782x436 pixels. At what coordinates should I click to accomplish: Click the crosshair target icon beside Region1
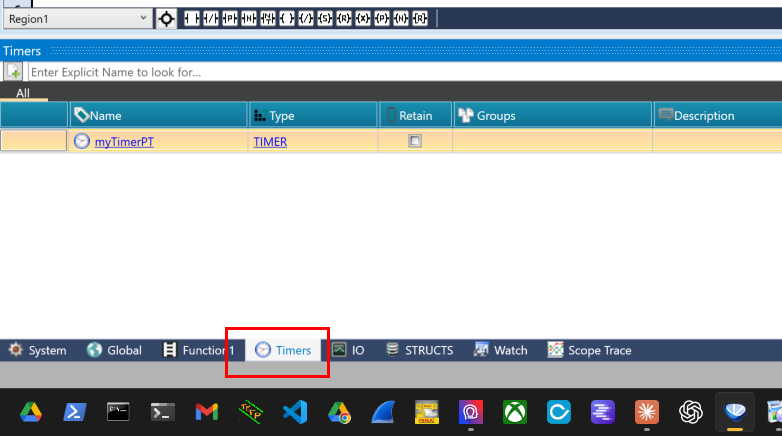click(166, 19)
